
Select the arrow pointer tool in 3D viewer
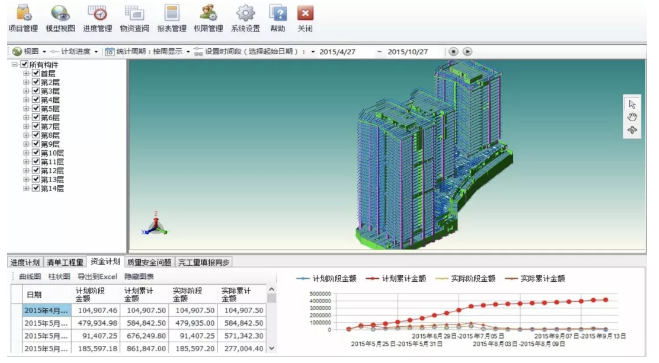632,104
